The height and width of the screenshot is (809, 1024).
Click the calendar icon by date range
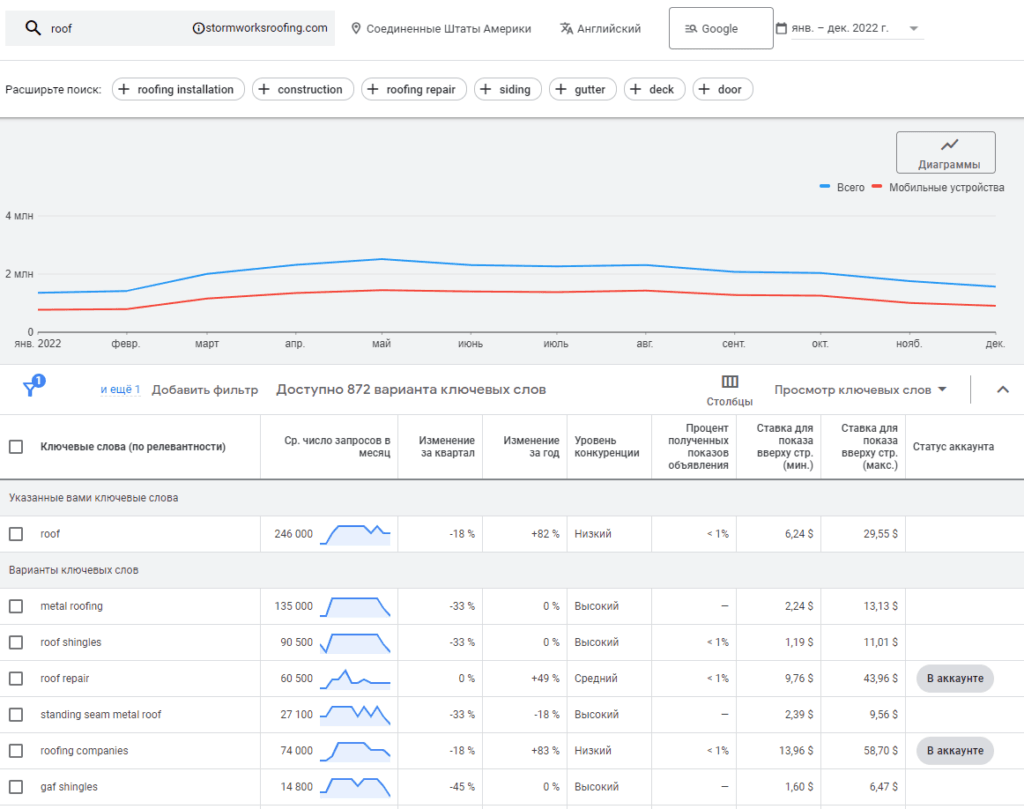pos(781,28)
